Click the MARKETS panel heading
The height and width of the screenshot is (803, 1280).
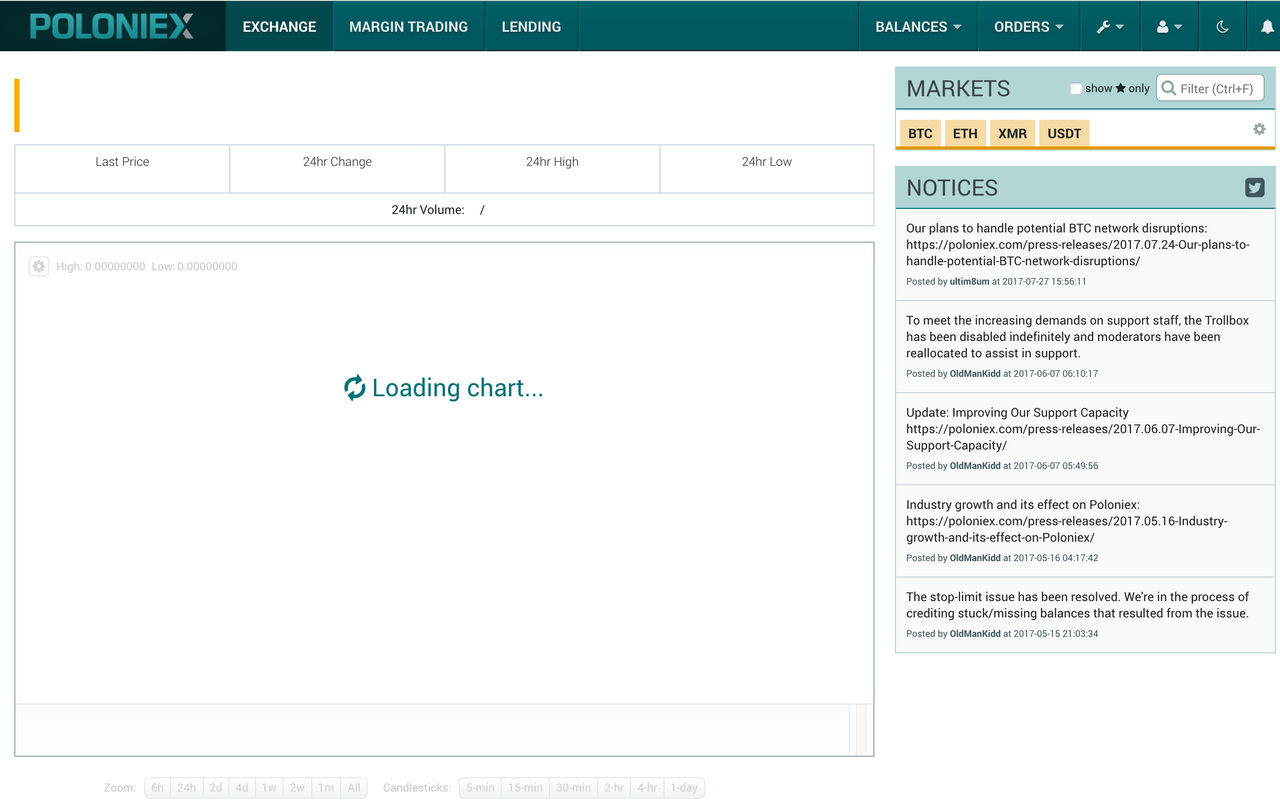[x=958, y=88]
